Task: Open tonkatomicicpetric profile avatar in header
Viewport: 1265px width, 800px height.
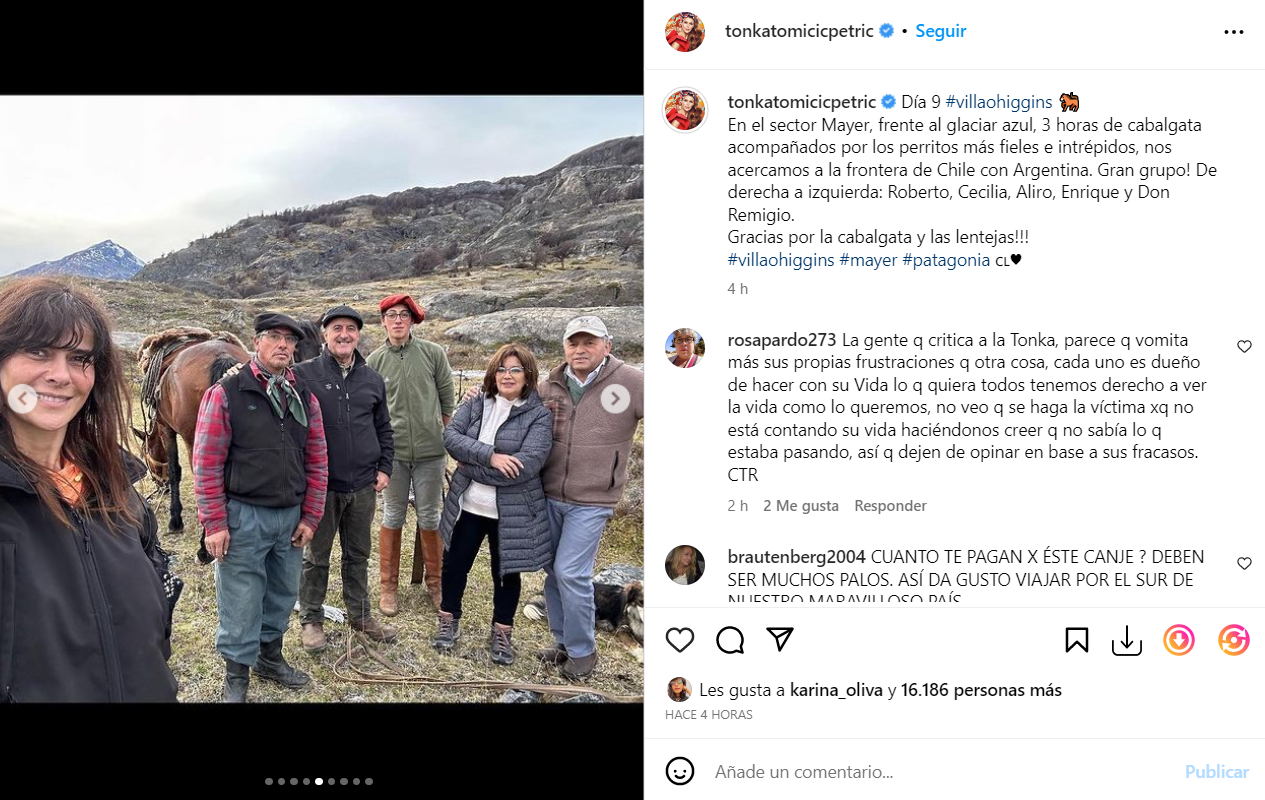Action: [x=685, y=32]
